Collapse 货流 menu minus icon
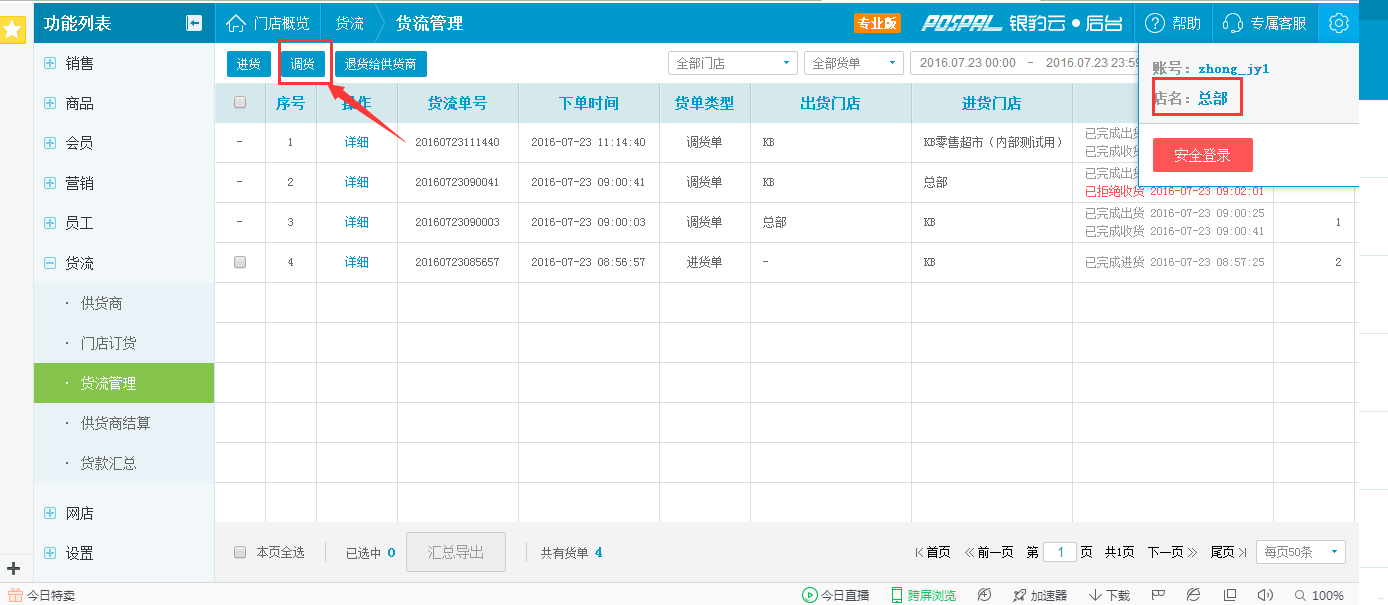This screenshot has height=605, width=1388. (x=50, y=263)
